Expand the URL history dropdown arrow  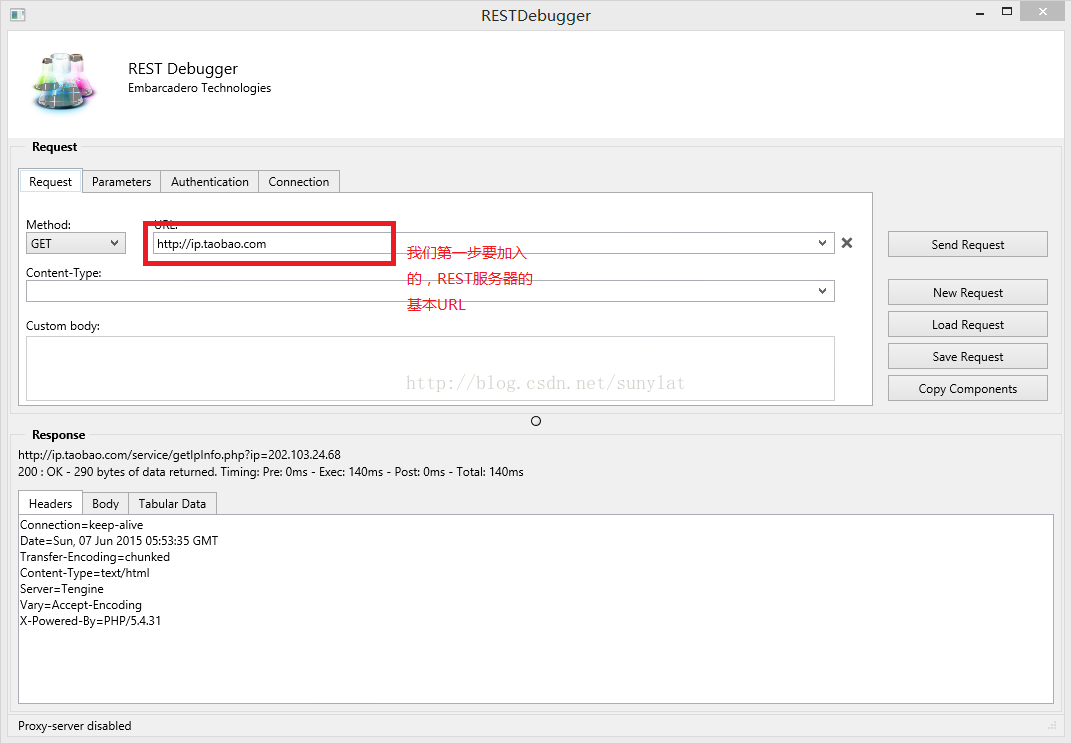[x=822, y=243]
